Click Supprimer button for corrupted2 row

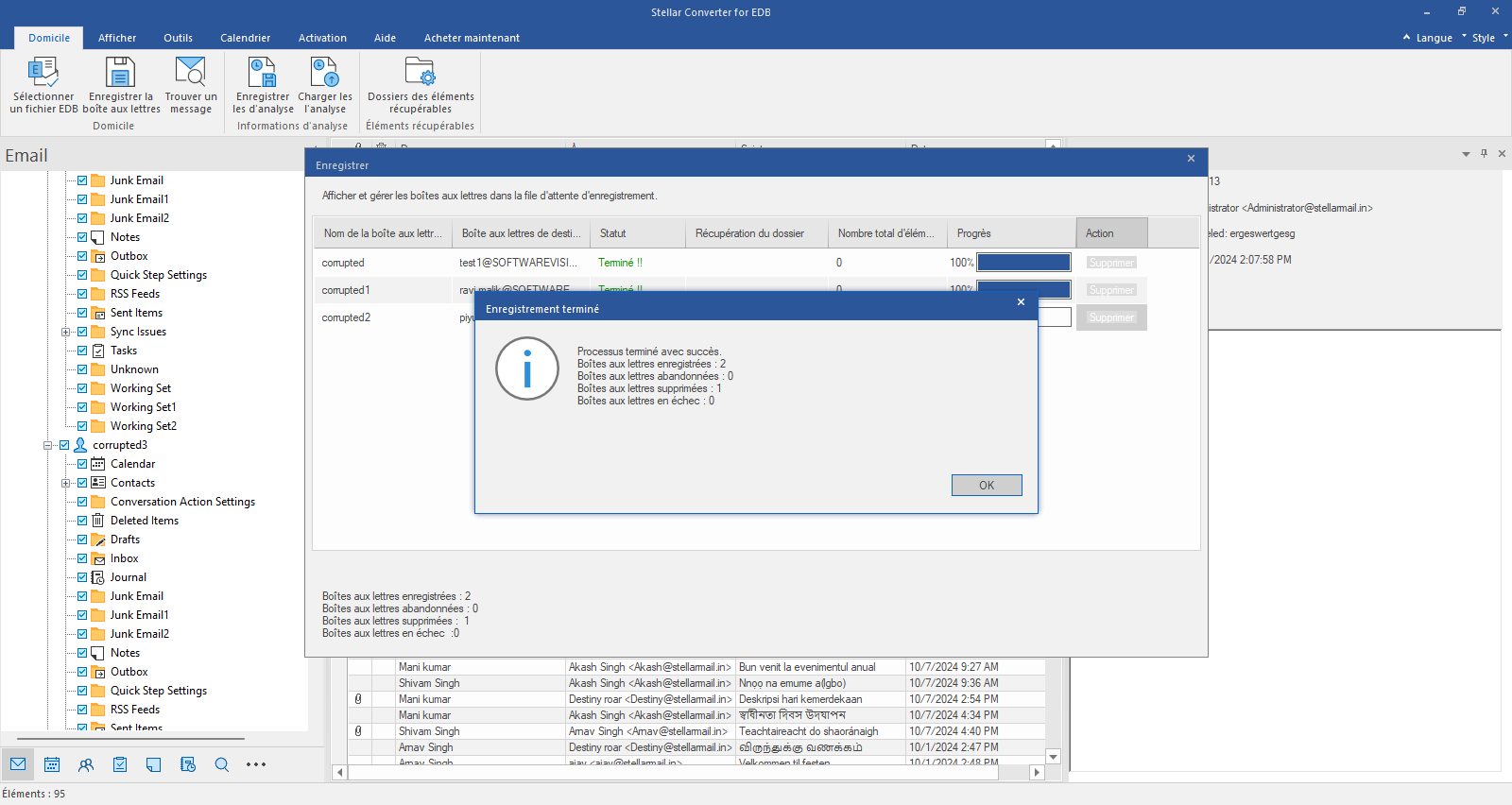[x=1111, y=317]
